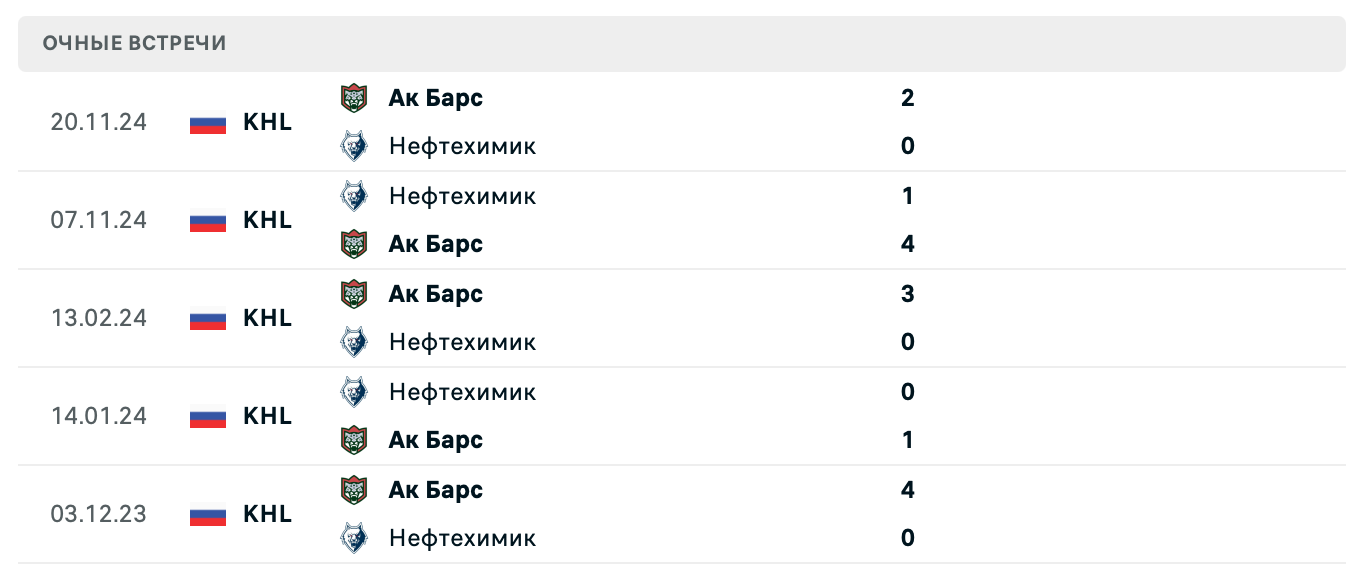Select the date 20.11.24
This screenshot has width=1360, height=588.
pos(99,122)
